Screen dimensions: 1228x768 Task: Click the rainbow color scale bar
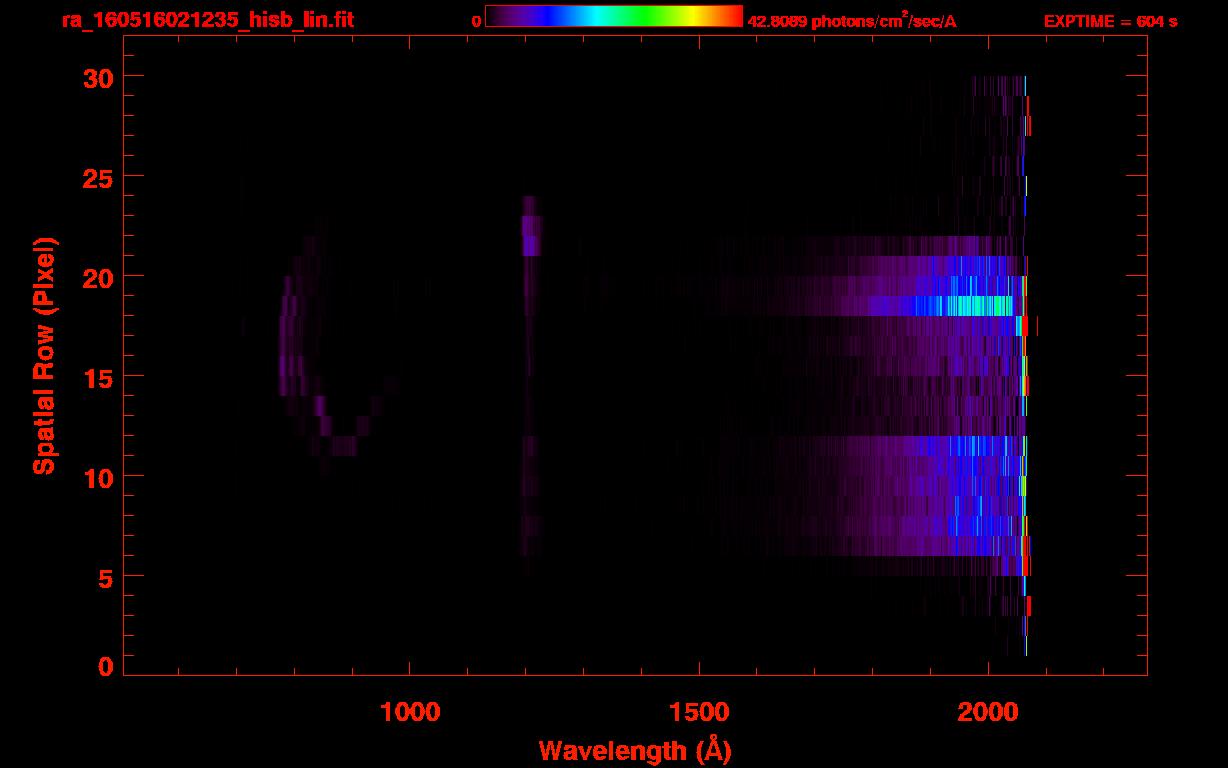coord(614,16)
